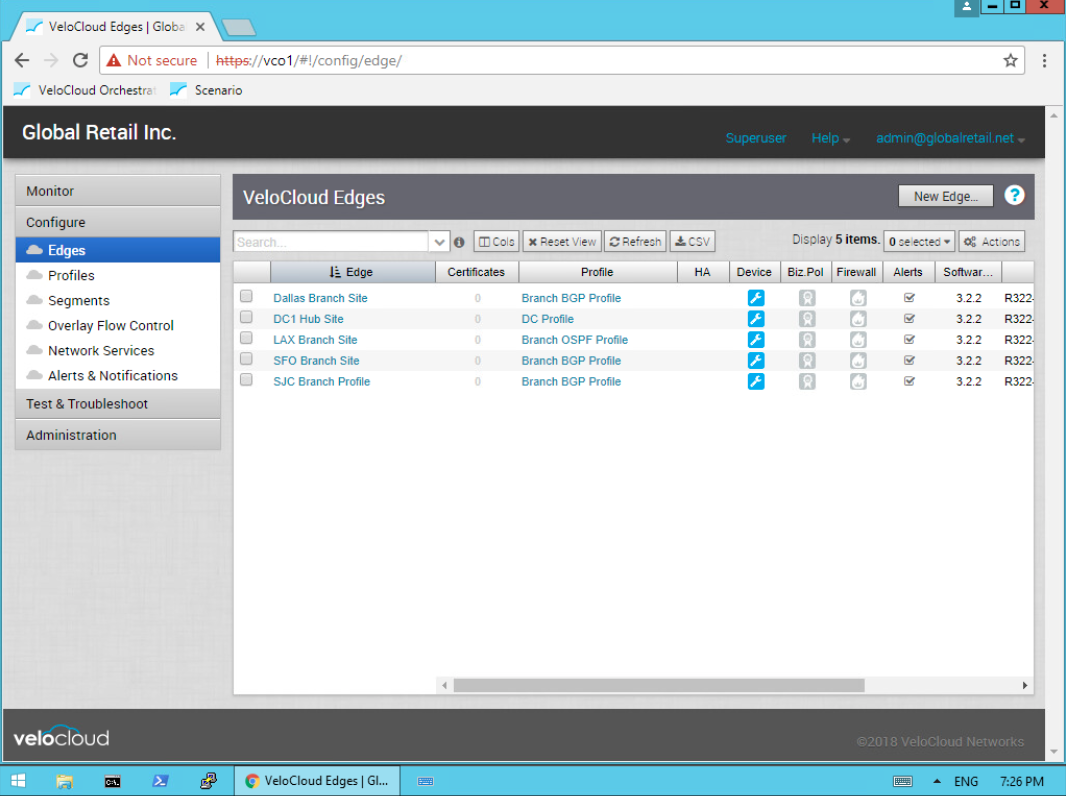
Task: Click the Reset View button
Action: tap(562, 242)
